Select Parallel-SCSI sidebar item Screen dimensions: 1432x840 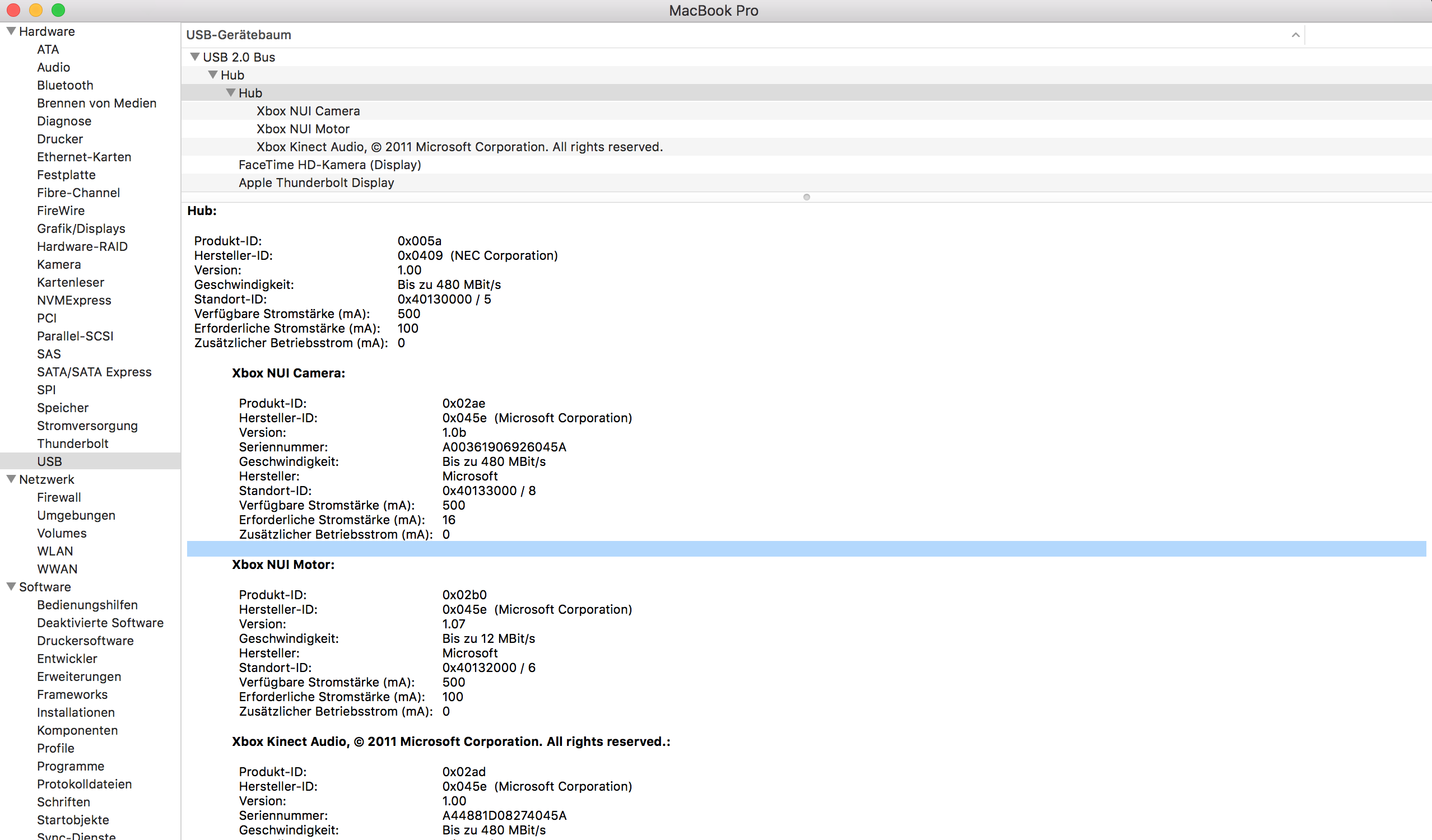pyautogui.click(x=75, y=335)
